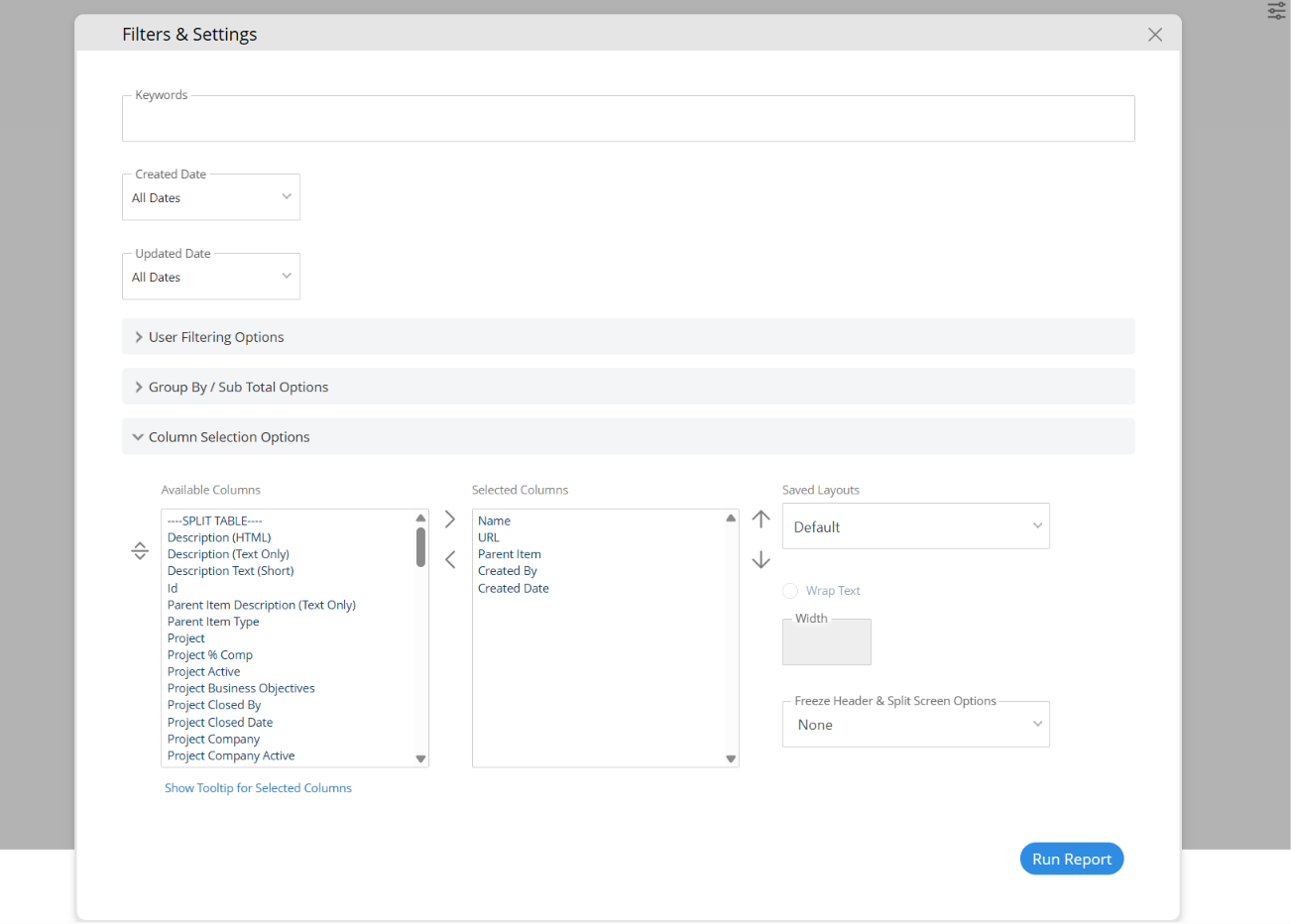The image size is (1291, 924).
Task: Select Project % Comp column
Action: point(210,655)
